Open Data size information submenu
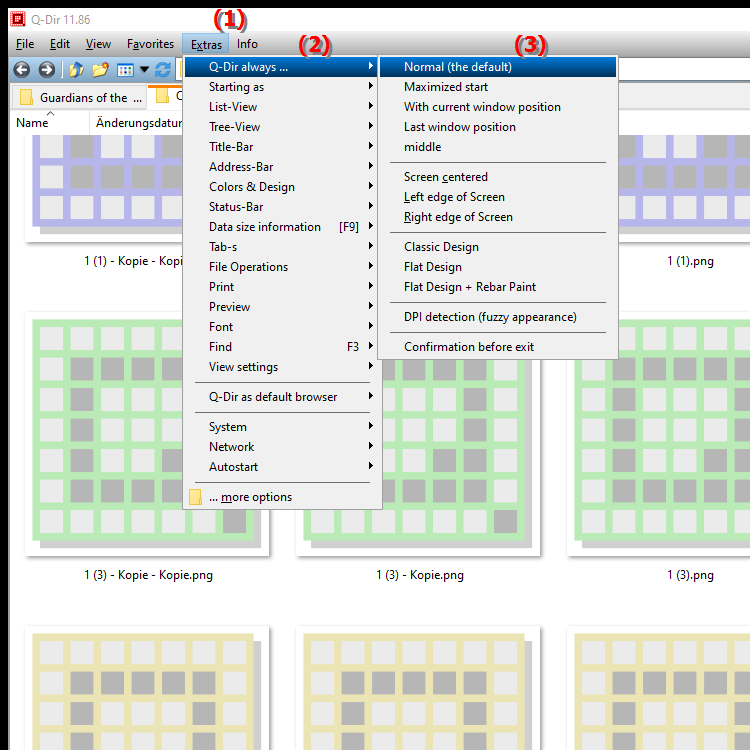The width and height of the screenshot is (750, 750). [281, 227]
